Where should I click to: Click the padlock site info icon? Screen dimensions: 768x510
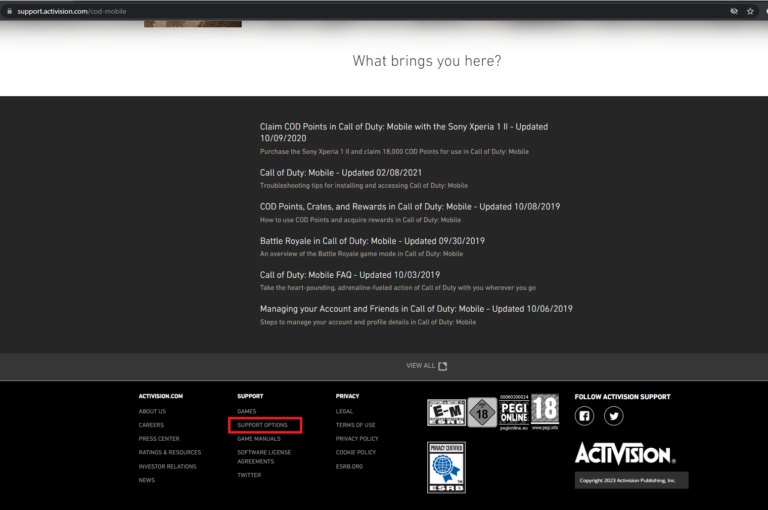9,11
